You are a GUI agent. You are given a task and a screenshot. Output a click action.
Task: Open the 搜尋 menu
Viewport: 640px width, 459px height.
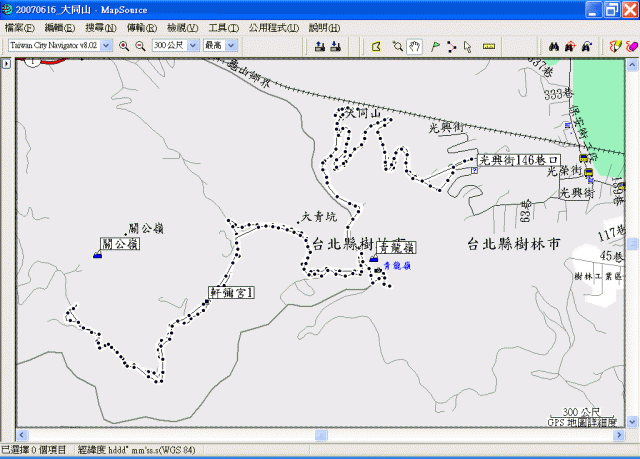pyautogui.click(x=101, y=28)
